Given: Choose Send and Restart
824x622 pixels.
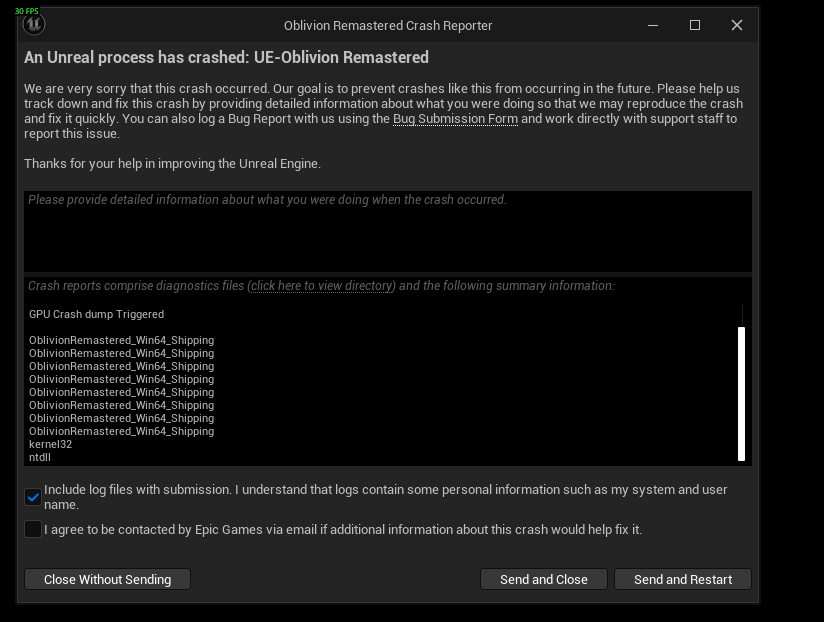Looking at the screenshot, I should point(682,579).
